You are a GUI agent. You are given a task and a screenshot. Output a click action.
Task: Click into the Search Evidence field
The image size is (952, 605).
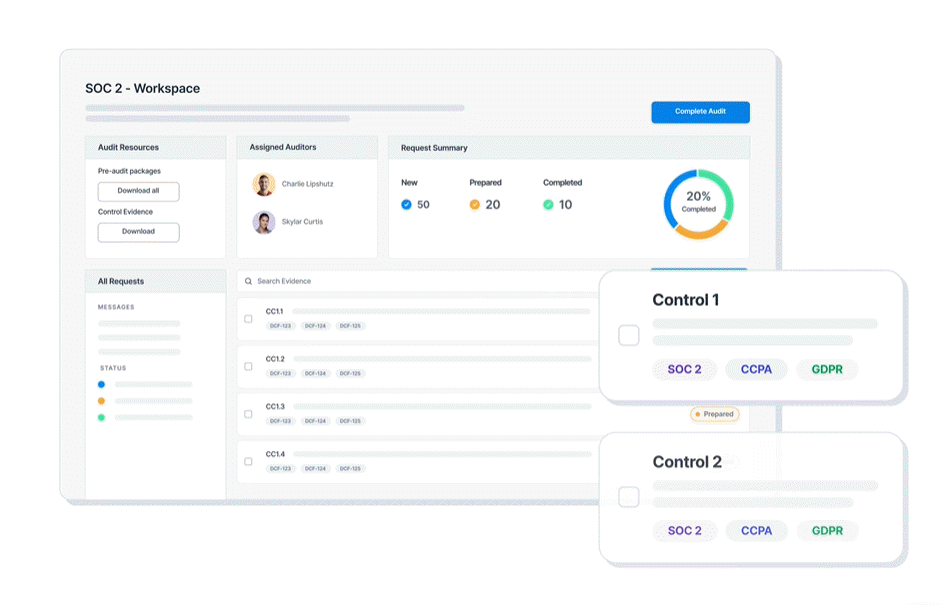pyautogui.click(x=400, y=282)
